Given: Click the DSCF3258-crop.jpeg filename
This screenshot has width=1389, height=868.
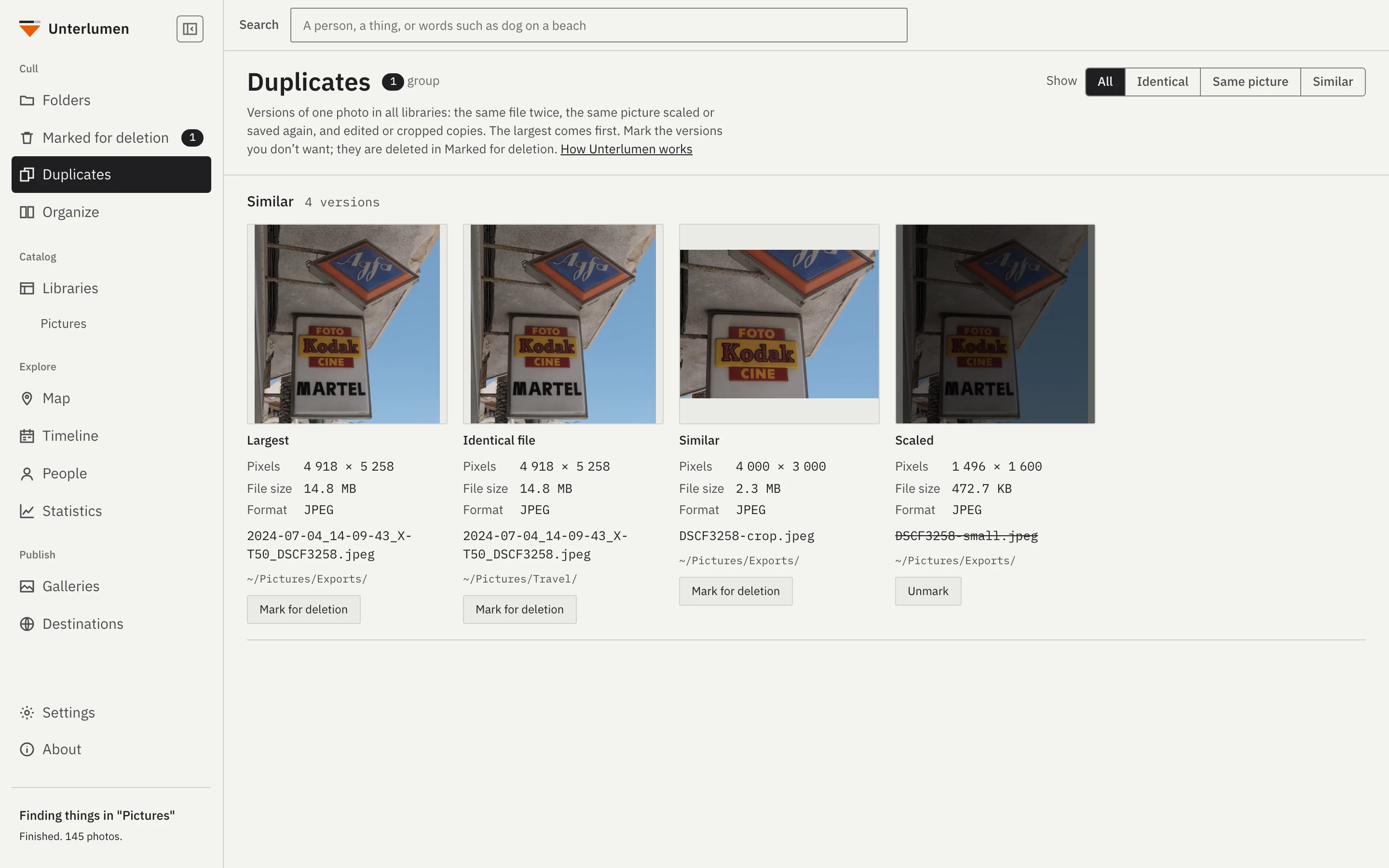Looking at the screenshot, I should [747, 536].
